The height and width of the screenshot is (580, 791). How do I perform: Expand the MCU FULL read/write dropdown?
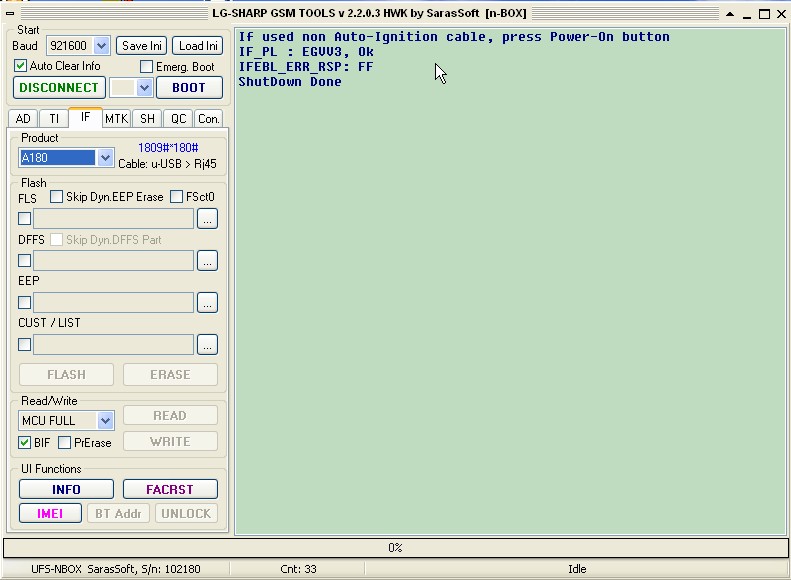tap(105, 421)
